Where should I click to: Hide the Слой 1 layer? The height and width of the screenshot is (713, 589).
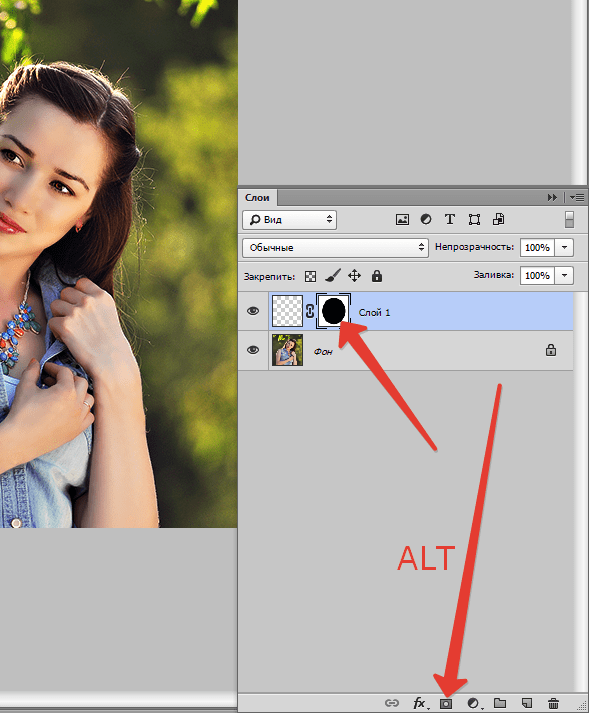click(253, 311)
